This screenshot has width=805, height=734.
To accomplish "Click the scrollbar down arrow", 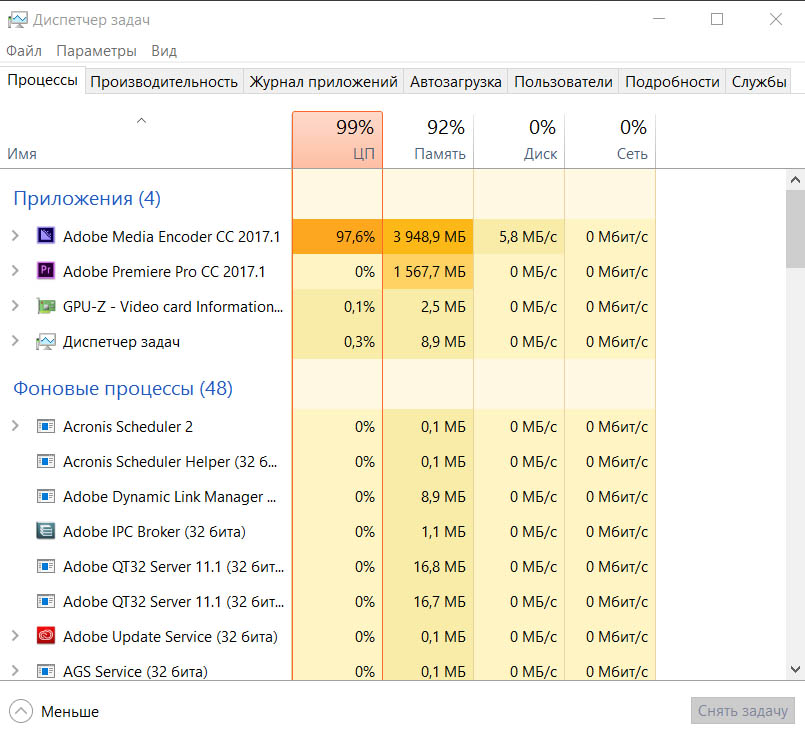I will tap(795, 669).
